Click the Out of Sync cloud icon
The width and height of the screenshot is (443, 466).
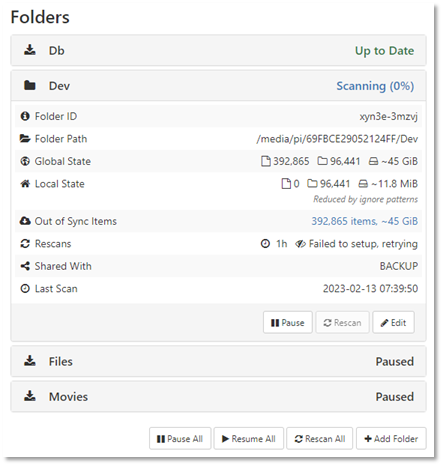pos(25,221)
